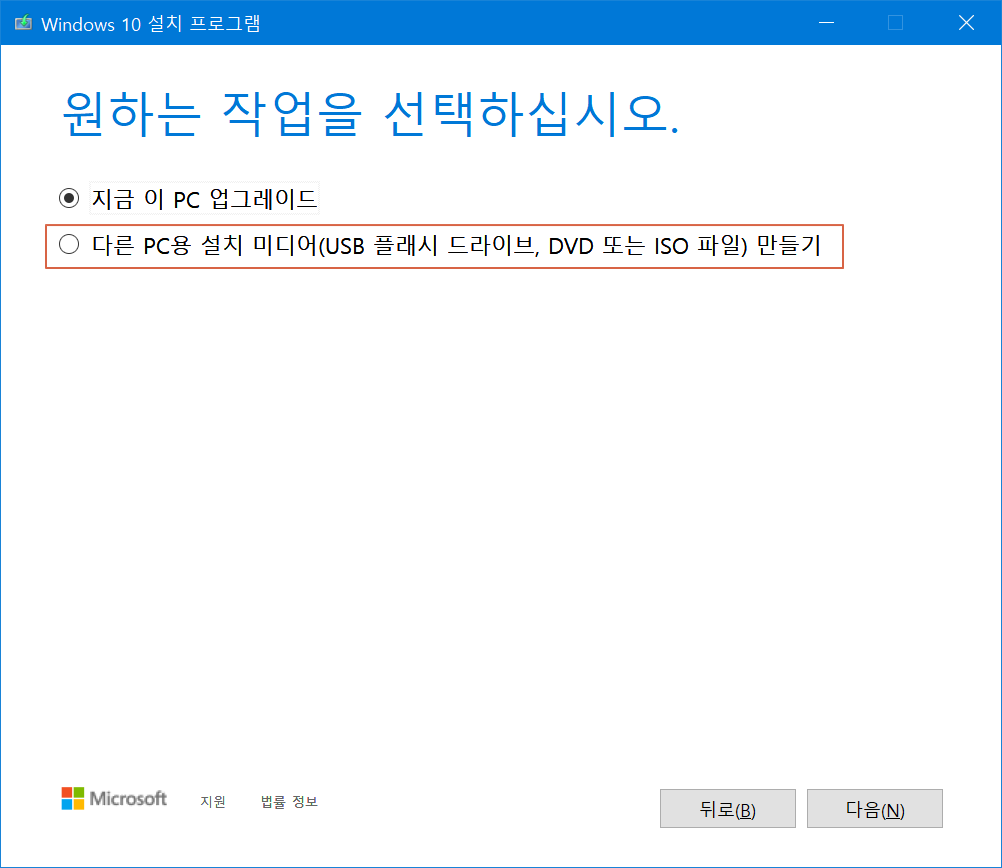Image resolution: width=1002 pixels, height=868 pixels.
Task: Click the window title 'Windows 10 설치 프로그램'
Action: tap(151, 24)
